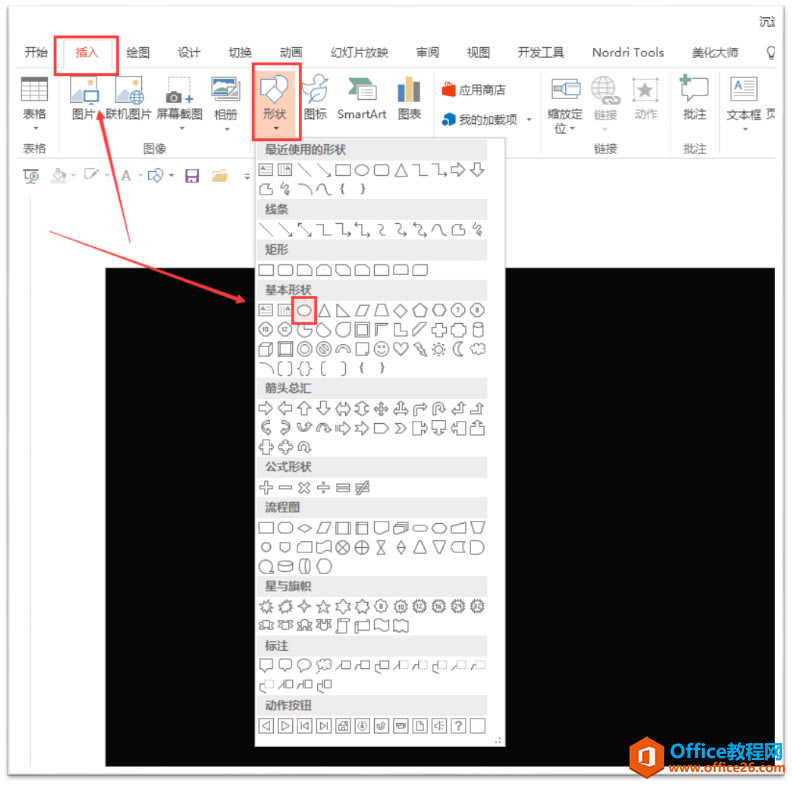Switch to the 美化大师 tab
Image resolution: width=792 pixels, height=785 pixels.
pos(715,52)
